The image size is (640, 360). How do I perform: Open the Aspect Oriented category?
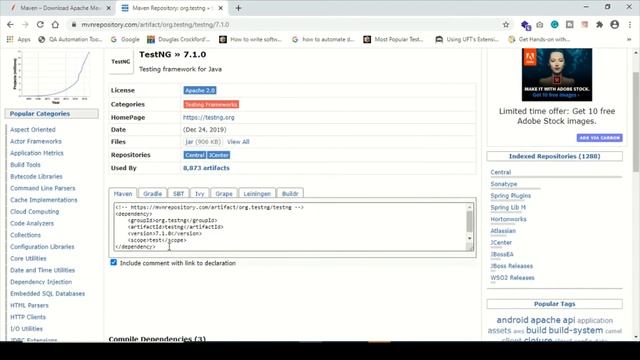33,129
